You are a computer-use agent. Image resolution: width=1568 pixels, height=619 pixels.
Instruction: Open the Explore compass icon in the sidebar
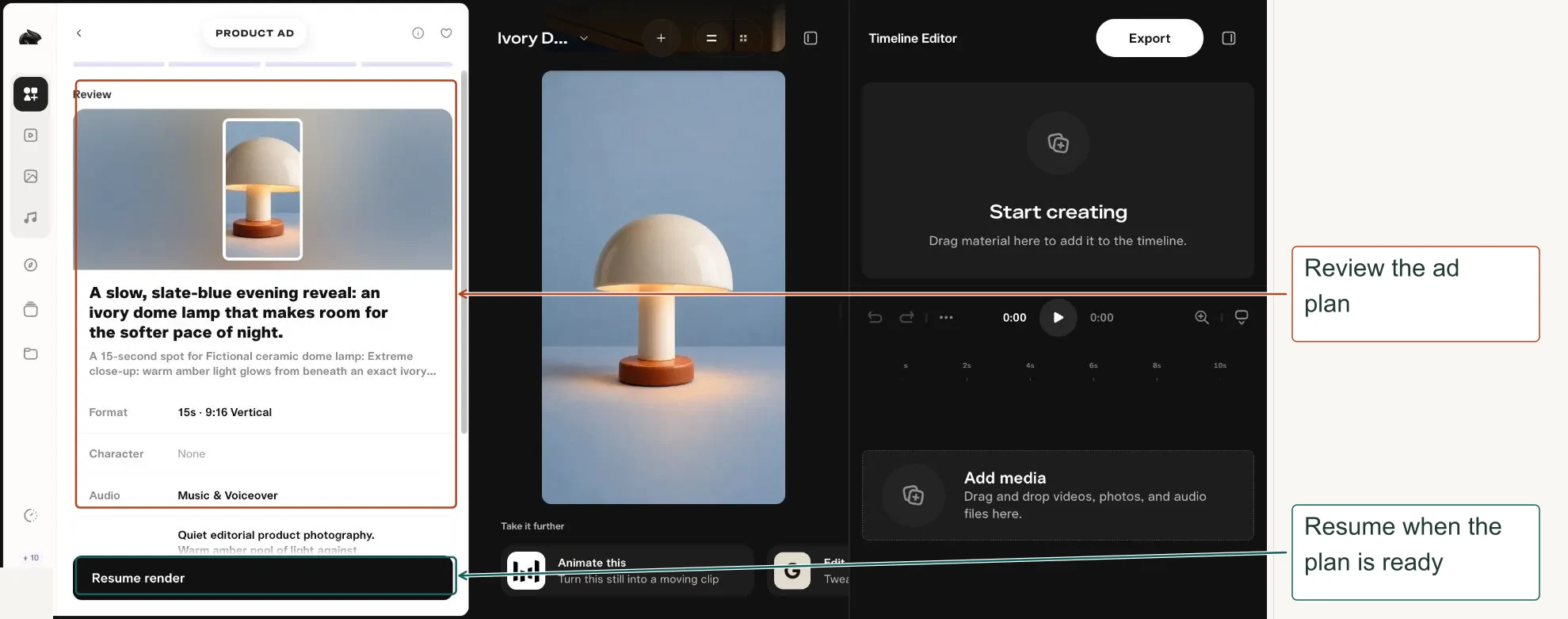[x=31, y=265]
